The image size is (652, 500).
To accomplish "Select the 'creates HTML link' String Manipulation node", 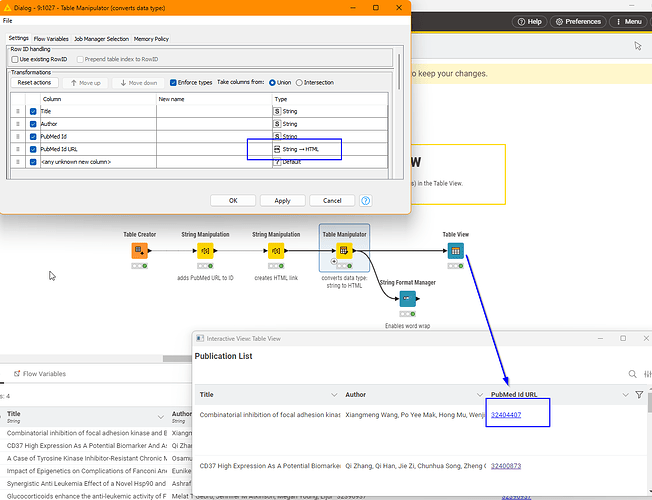I will click(x=275, y=251).
